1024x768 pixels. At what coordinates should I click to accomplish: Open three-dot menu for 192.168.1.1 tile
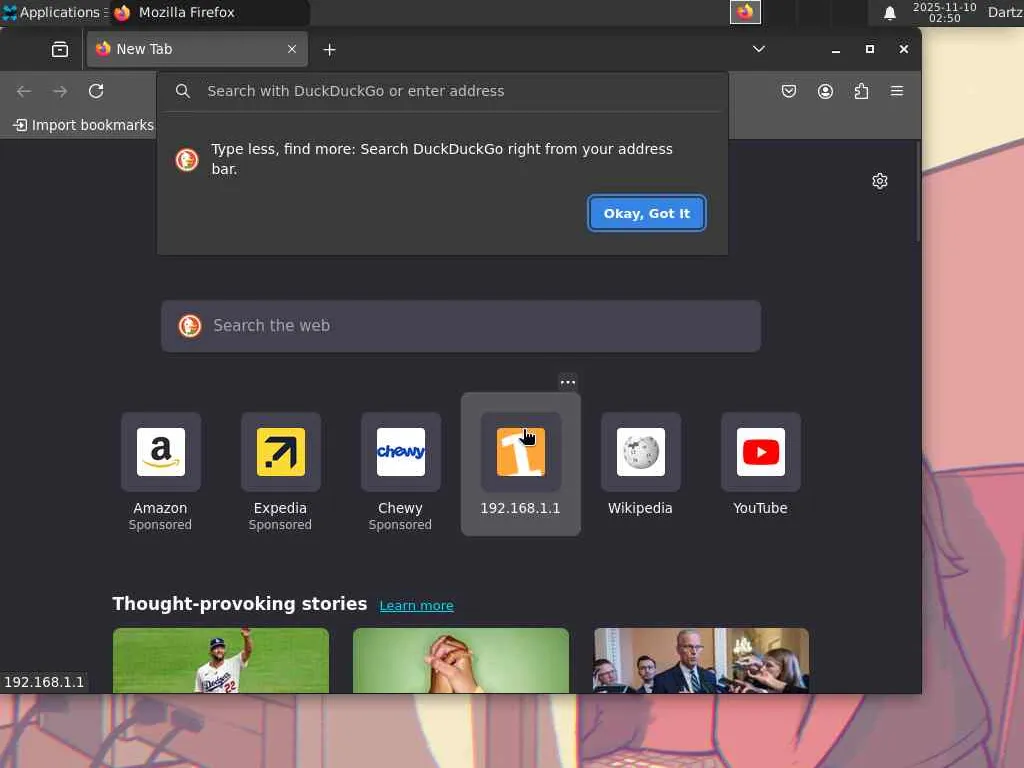click(568, 382)
